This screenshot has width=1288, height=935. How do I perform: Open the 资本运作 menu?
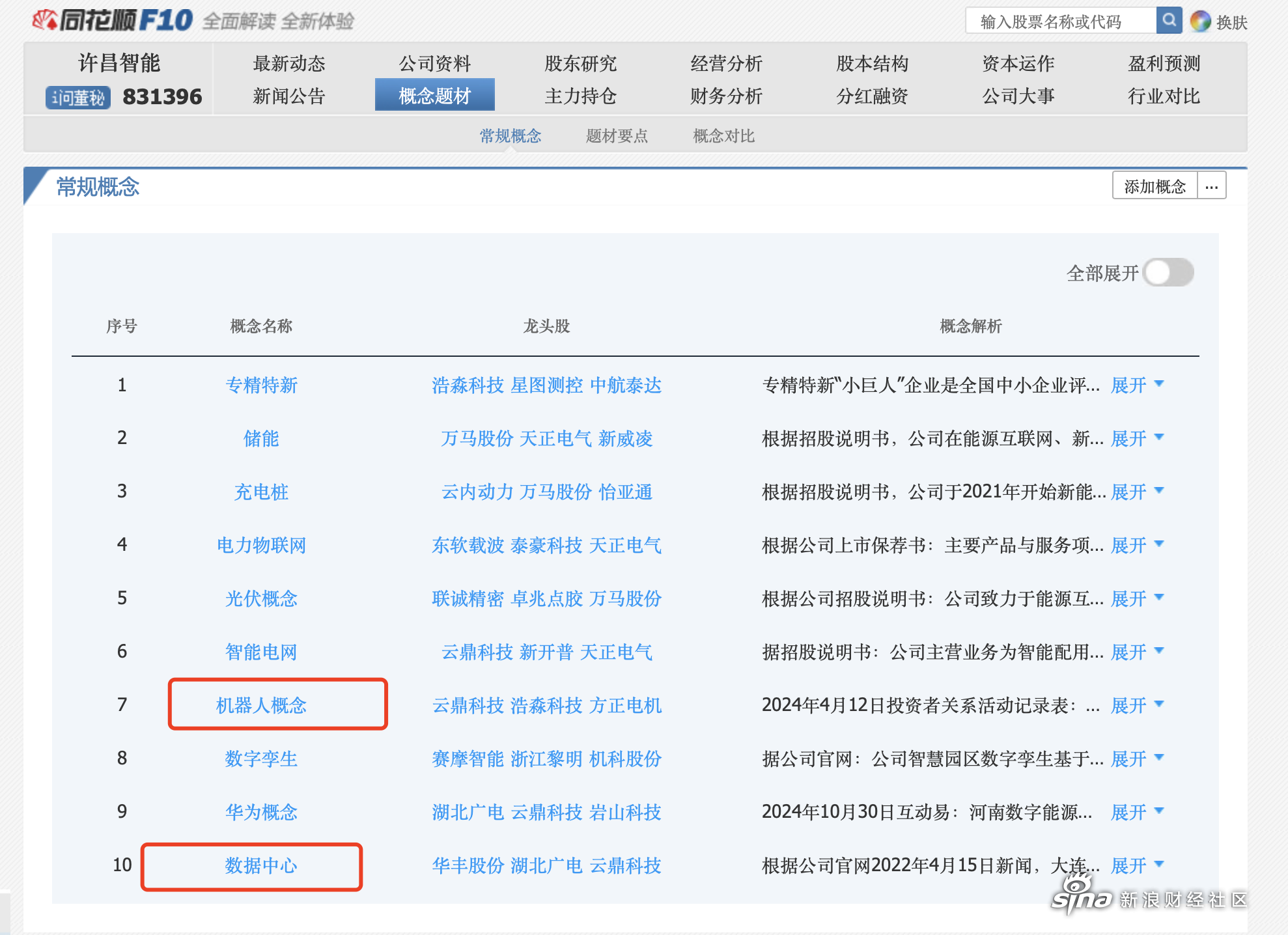tap(1018, 64)
